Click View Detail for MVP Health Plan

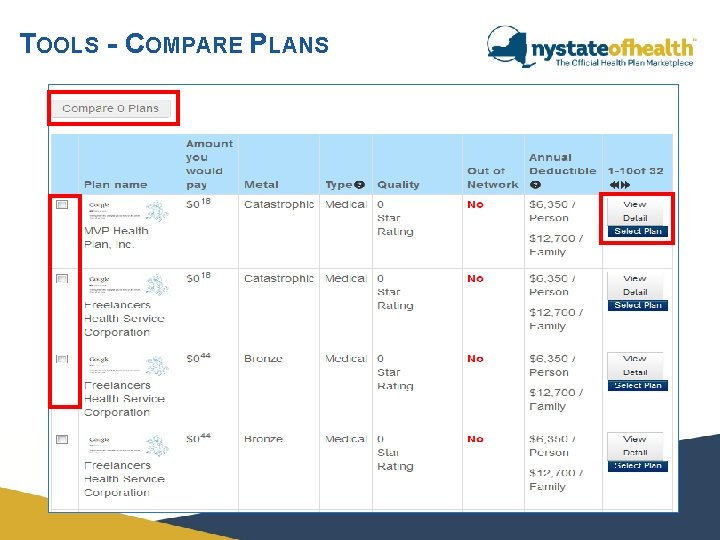tap(635, 211)
